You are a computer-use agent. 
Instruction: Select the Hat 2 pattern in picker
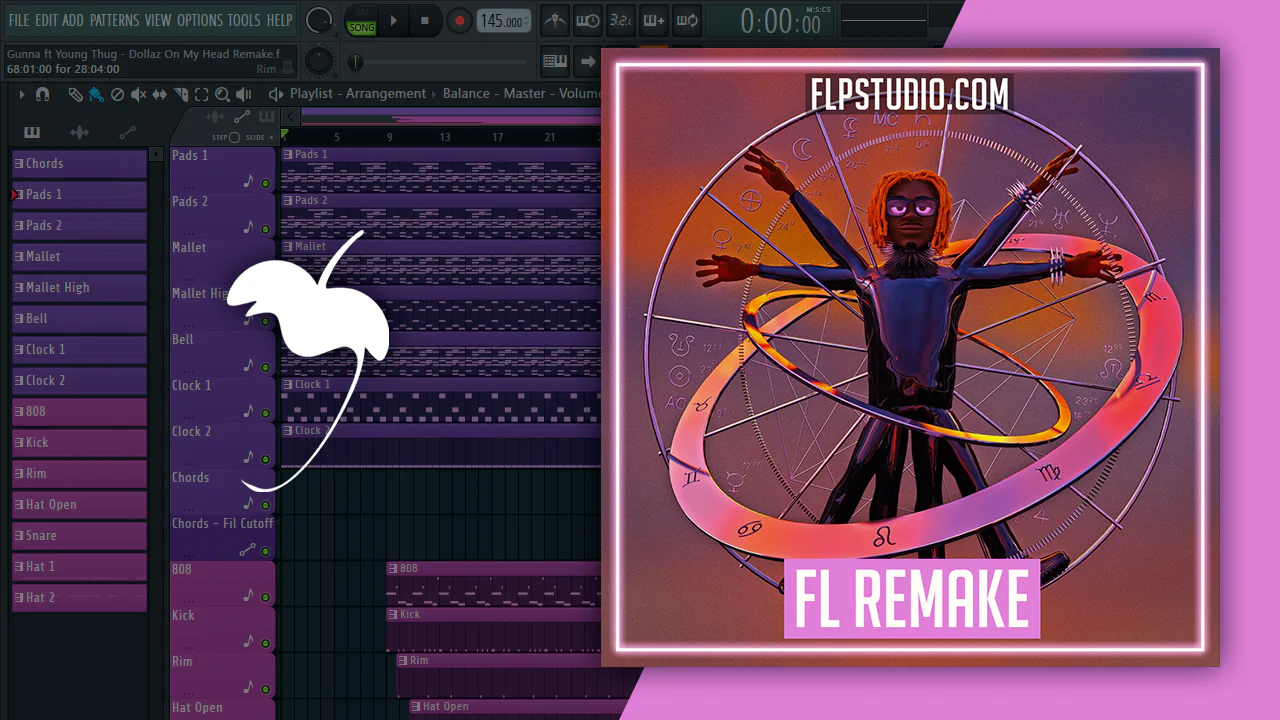(79, 597)
